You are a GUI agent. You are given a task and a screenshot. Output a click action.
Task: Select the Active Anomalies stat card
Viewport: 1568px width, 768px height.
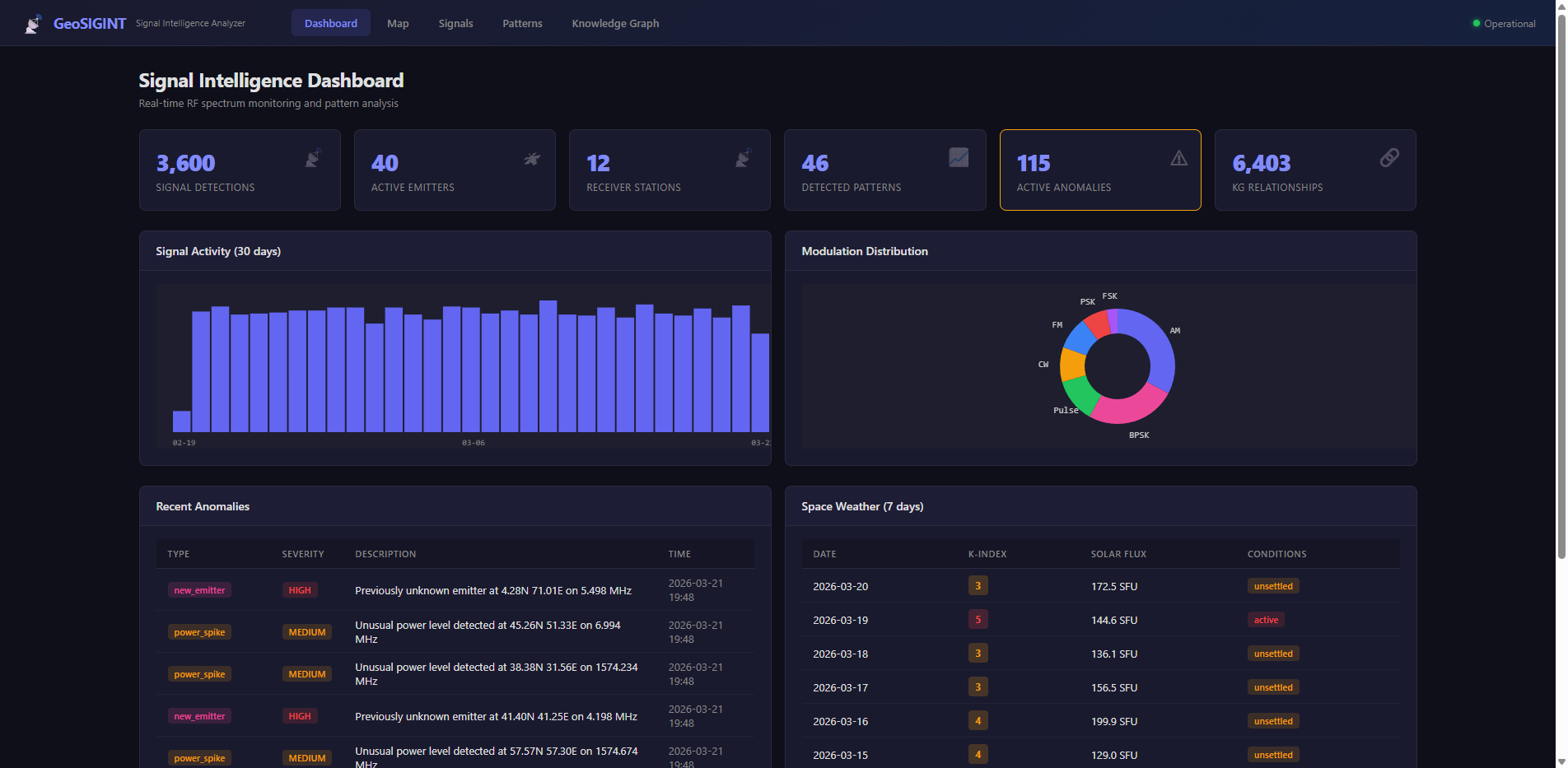pos(1100,170)
